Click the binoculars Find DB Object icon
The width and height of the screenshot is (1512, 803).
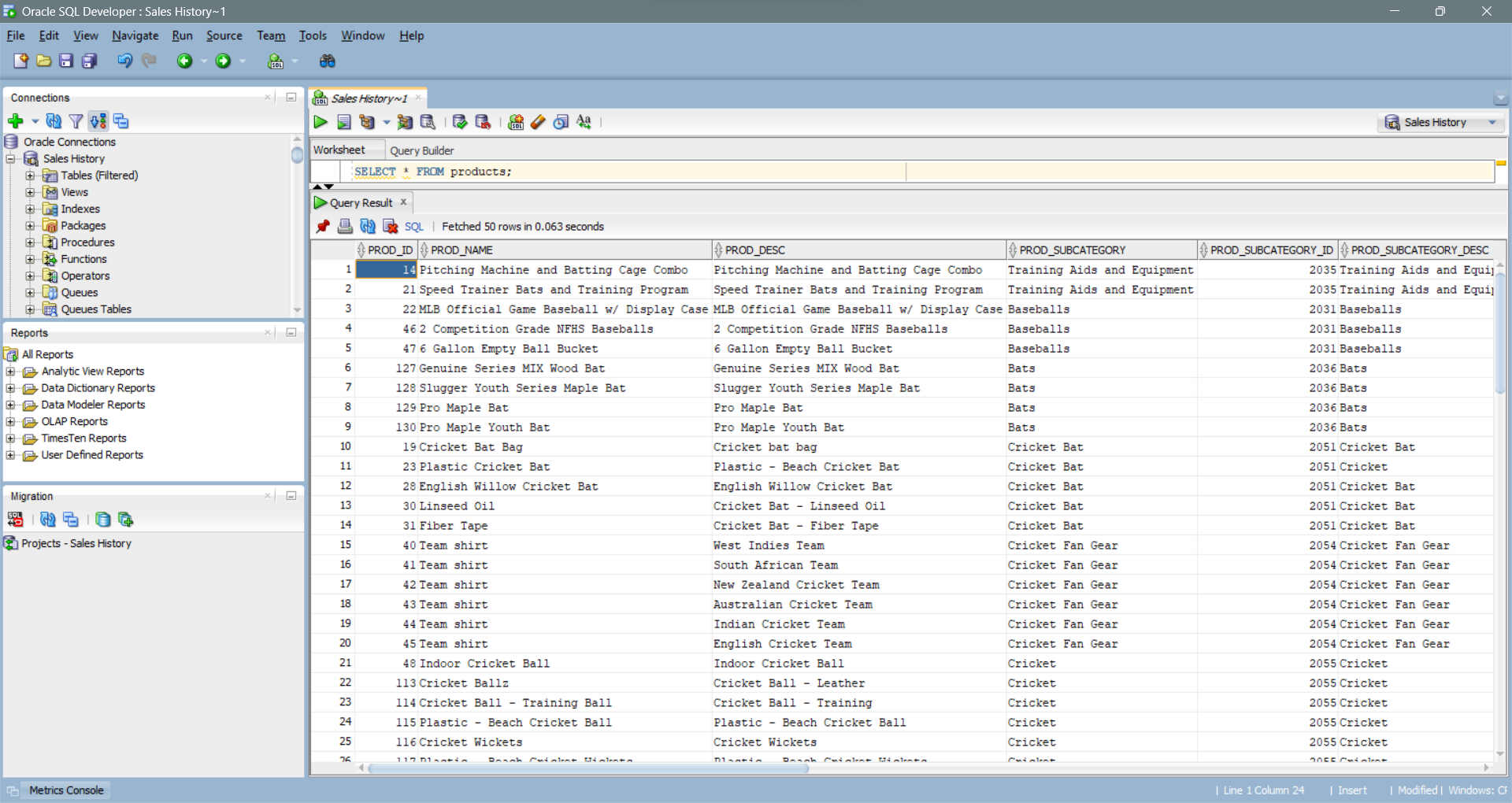pos(327,61)
